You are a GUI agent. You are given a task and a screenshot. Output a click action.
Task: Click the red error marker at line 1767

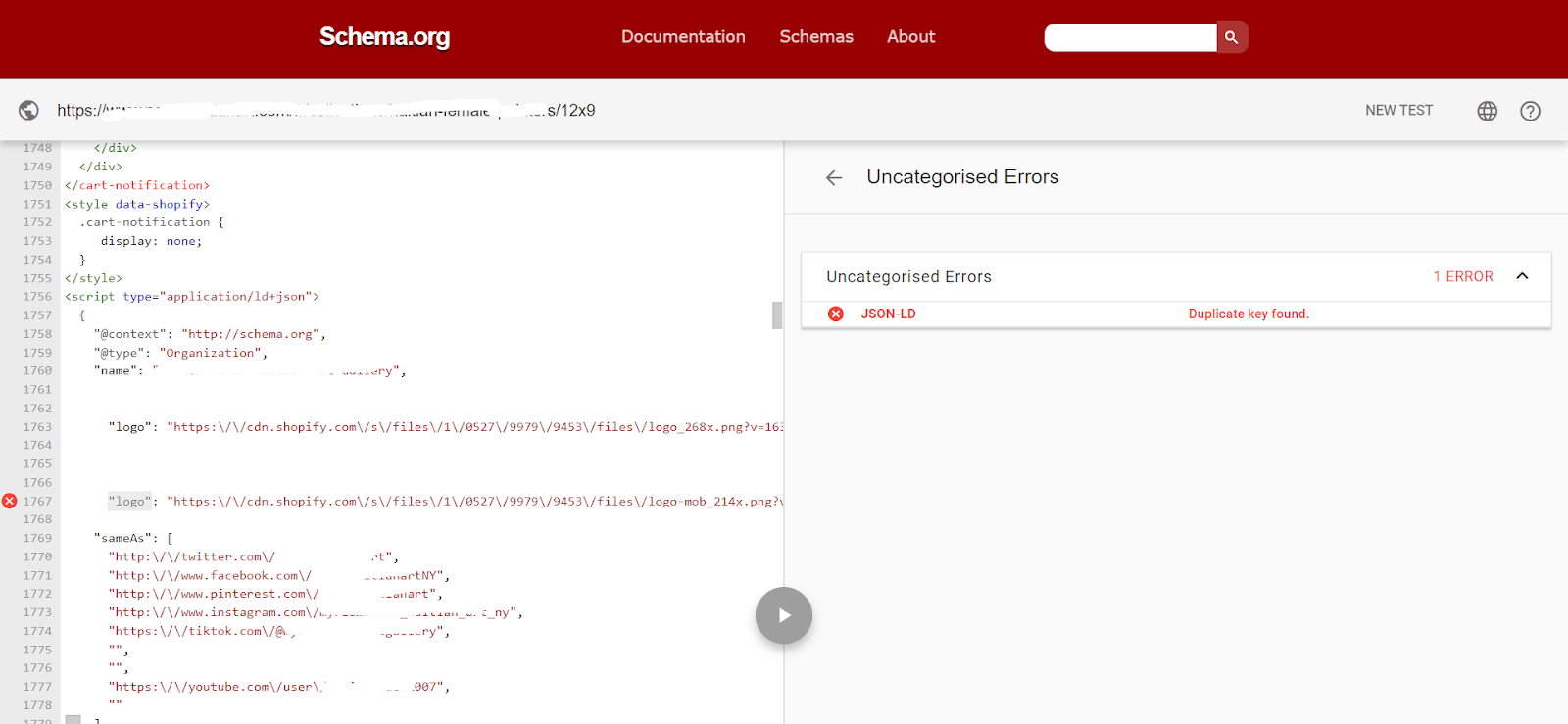(x=10, y=501)
